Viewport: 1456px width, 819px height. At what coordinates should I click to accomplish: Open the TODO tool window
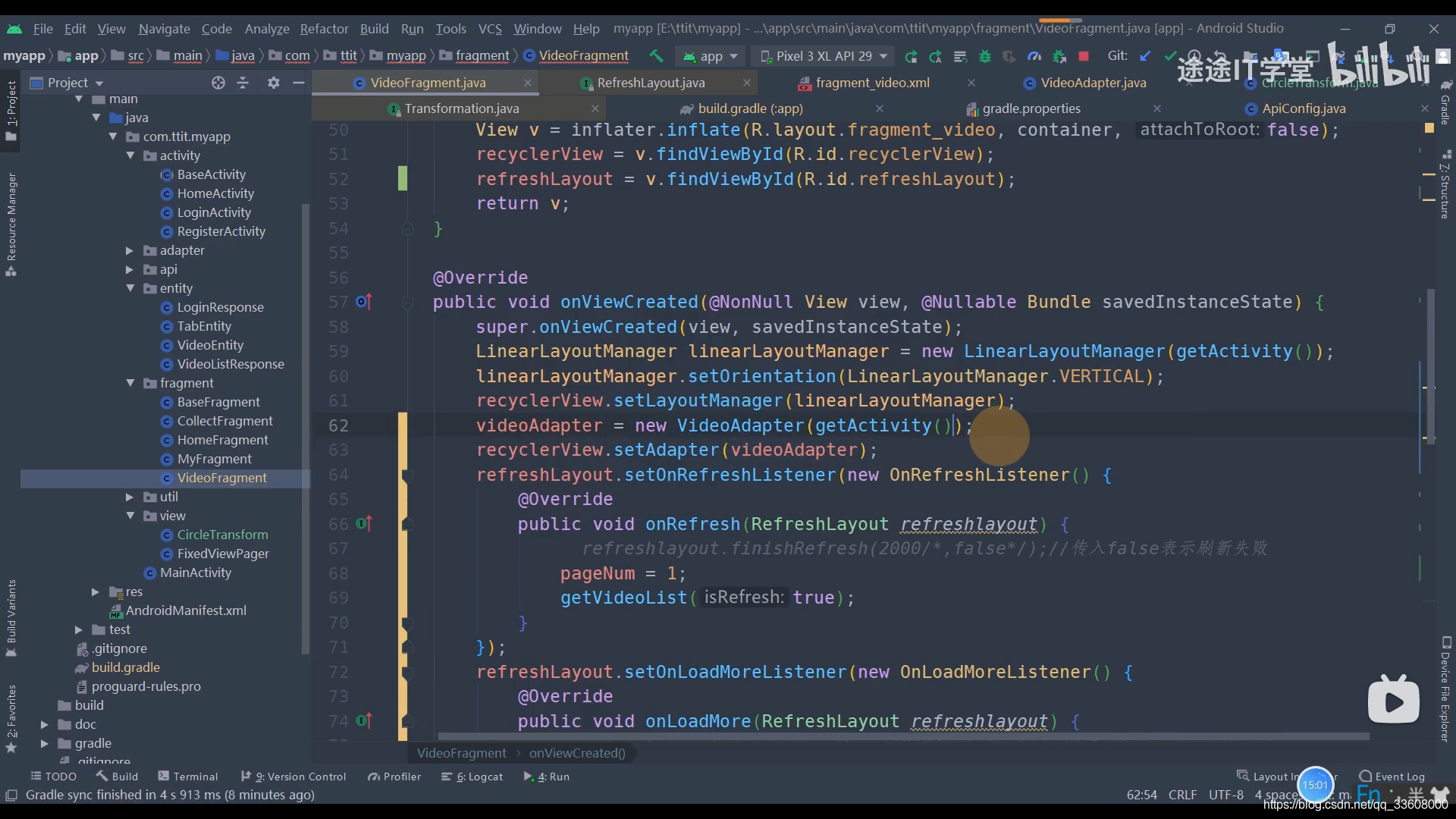(53, 777)
